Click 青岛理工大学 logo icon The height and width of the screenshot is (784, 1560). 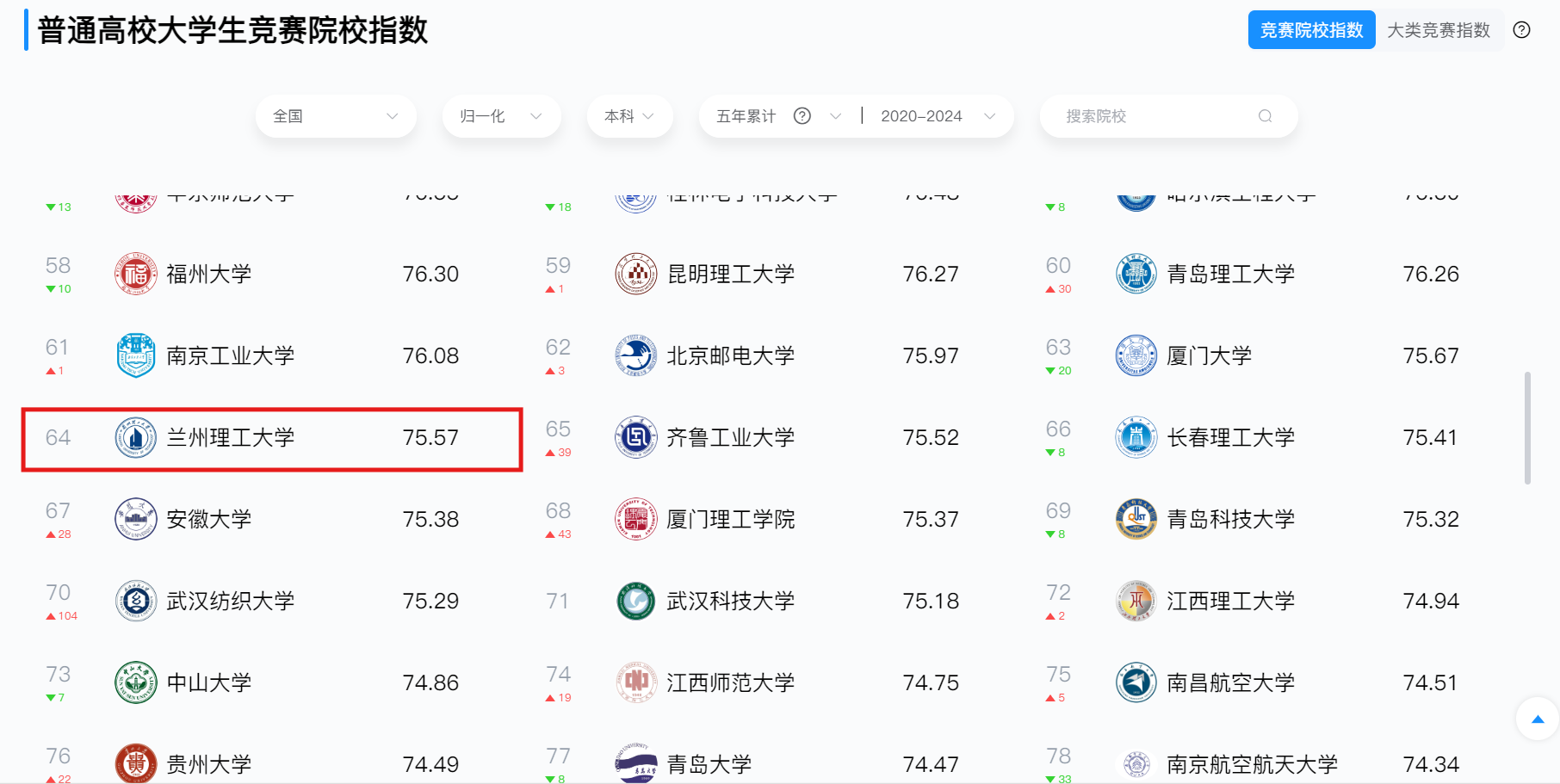pos(1136,274)
